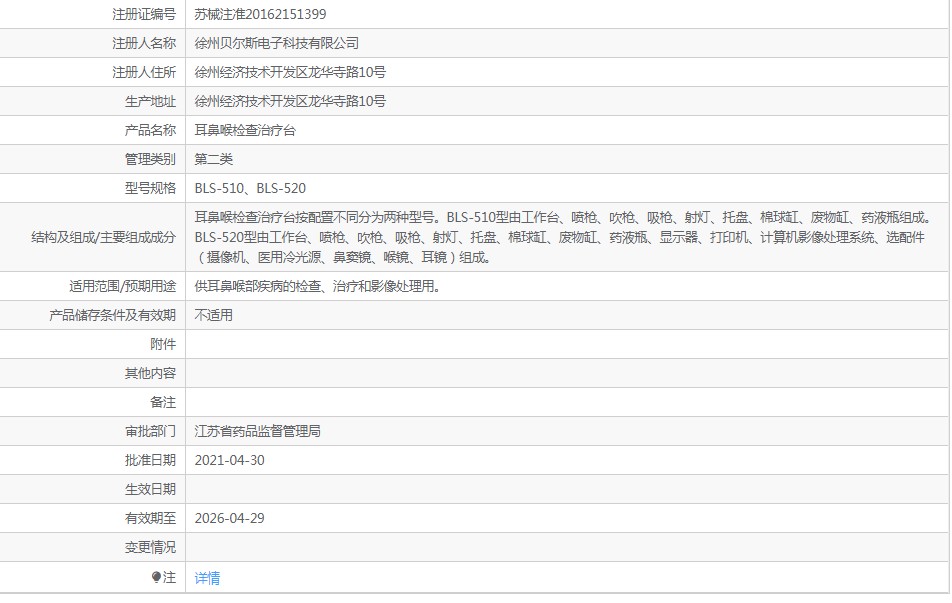Image resolution: width=952 pixels, height=603 pixels.
Task: Click the bulb icon next to 注
Action: tap(156, 577)
